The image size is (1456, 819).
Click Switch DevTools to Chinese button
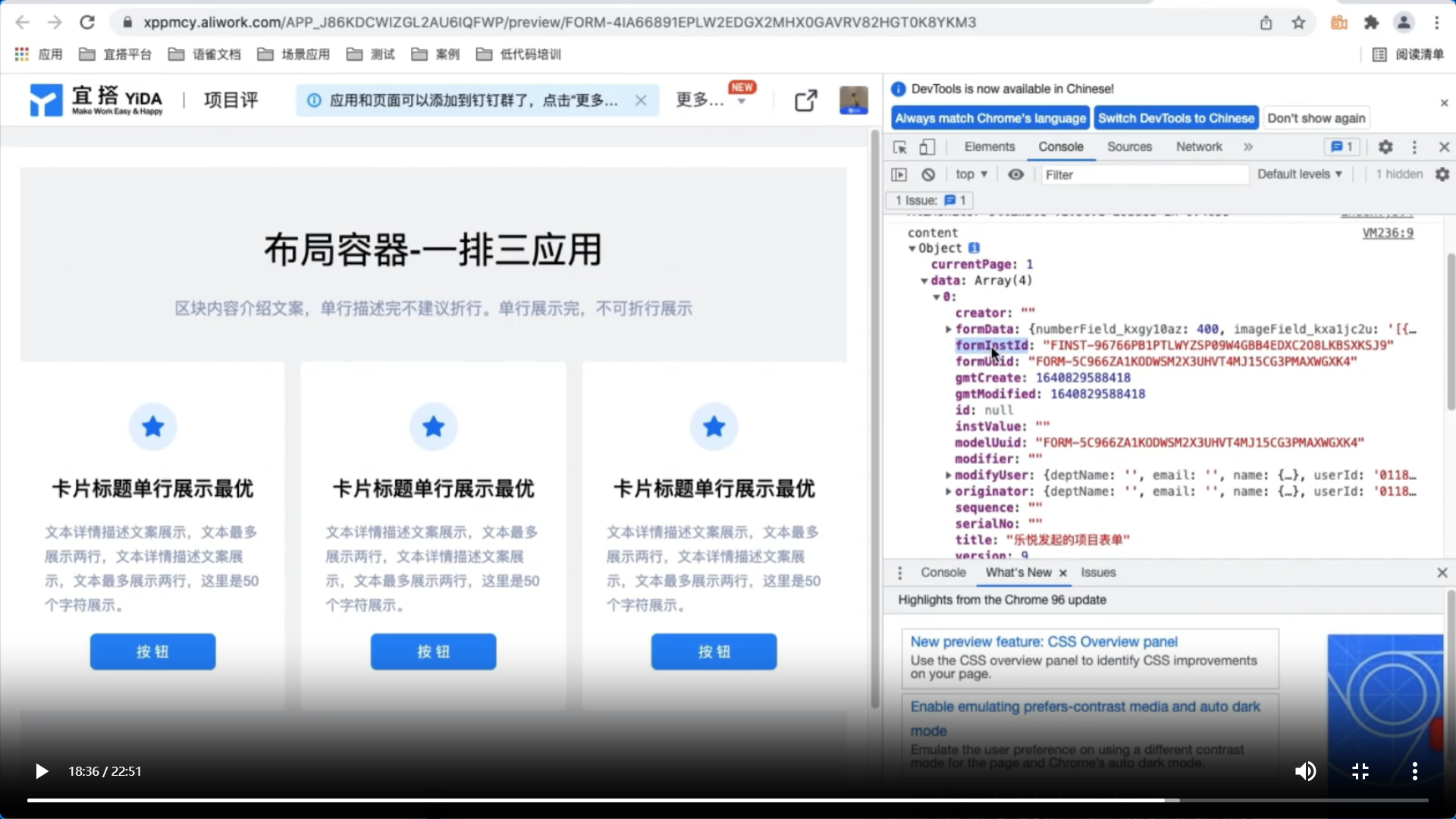coord(1175,118)
